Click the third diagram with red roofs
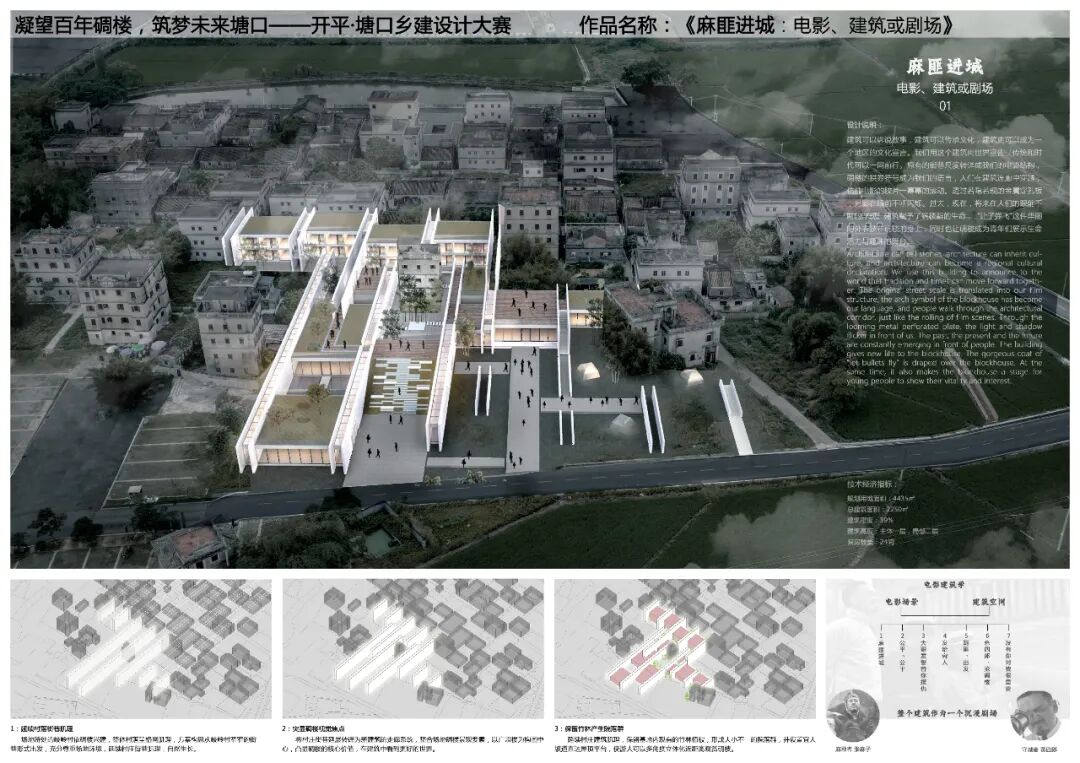Image resolution: width=1080 pixels, height=763 pixels. click(x=685, y=649)
